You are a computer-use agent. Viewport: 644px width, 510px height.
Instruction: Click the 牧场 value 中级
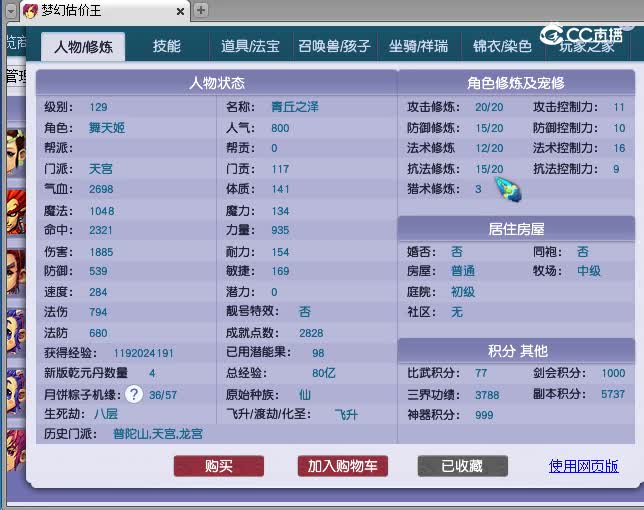click(x=589, y=271)
